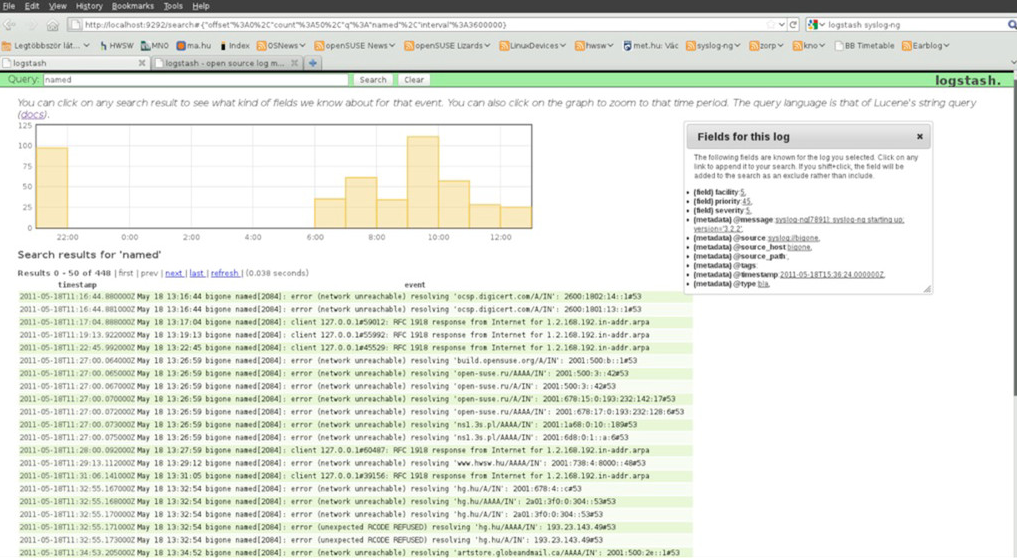Expand the OSNews feed bookmark
This screenshot has width=1017, height=558.
click(281, 45)
